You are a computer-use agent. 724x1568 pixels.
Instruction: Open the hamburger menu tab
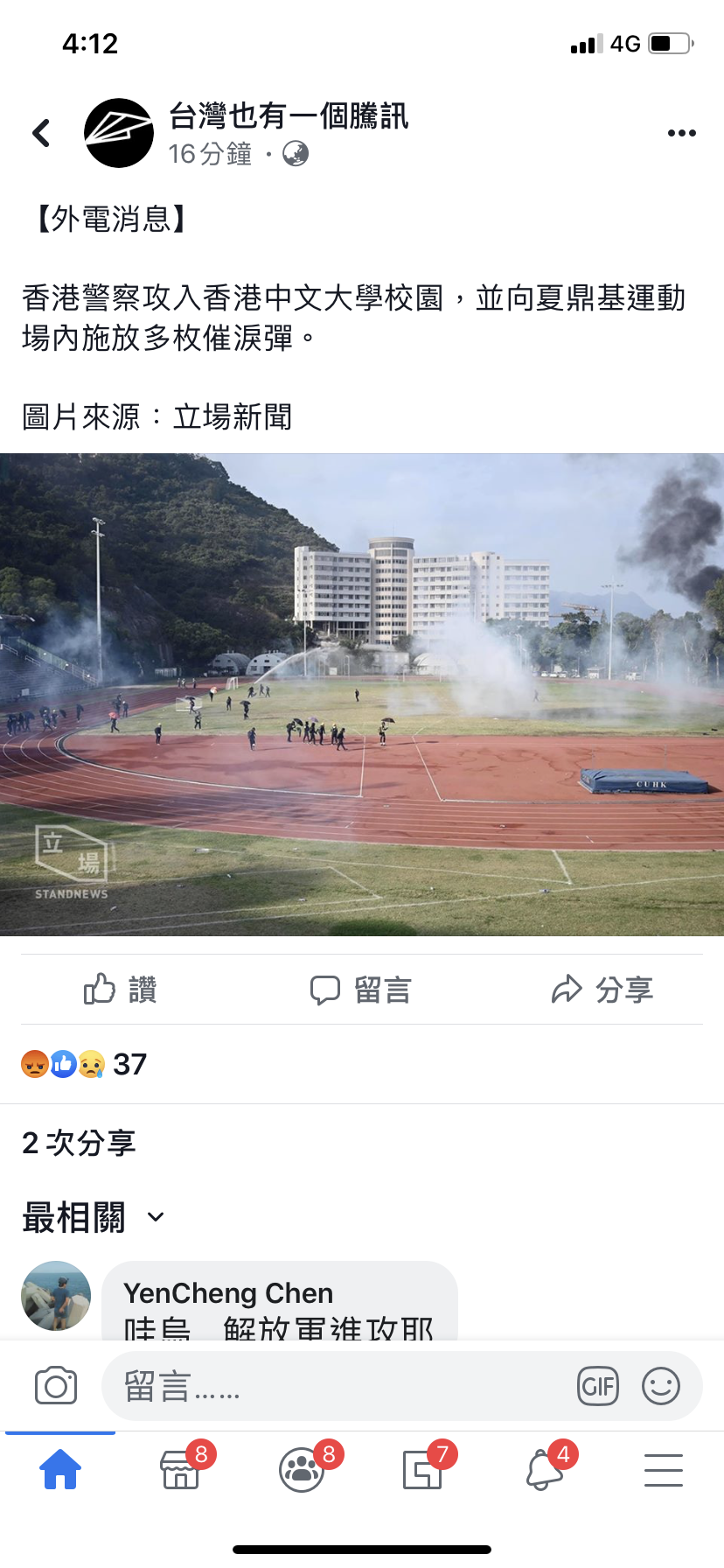tap(664, 1469)
